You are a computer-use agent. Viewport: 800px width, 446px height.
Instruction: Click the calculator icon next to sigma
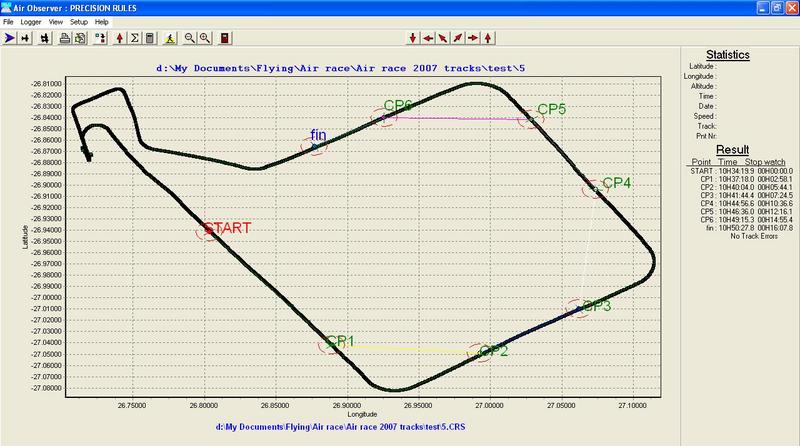pos(149,38)
